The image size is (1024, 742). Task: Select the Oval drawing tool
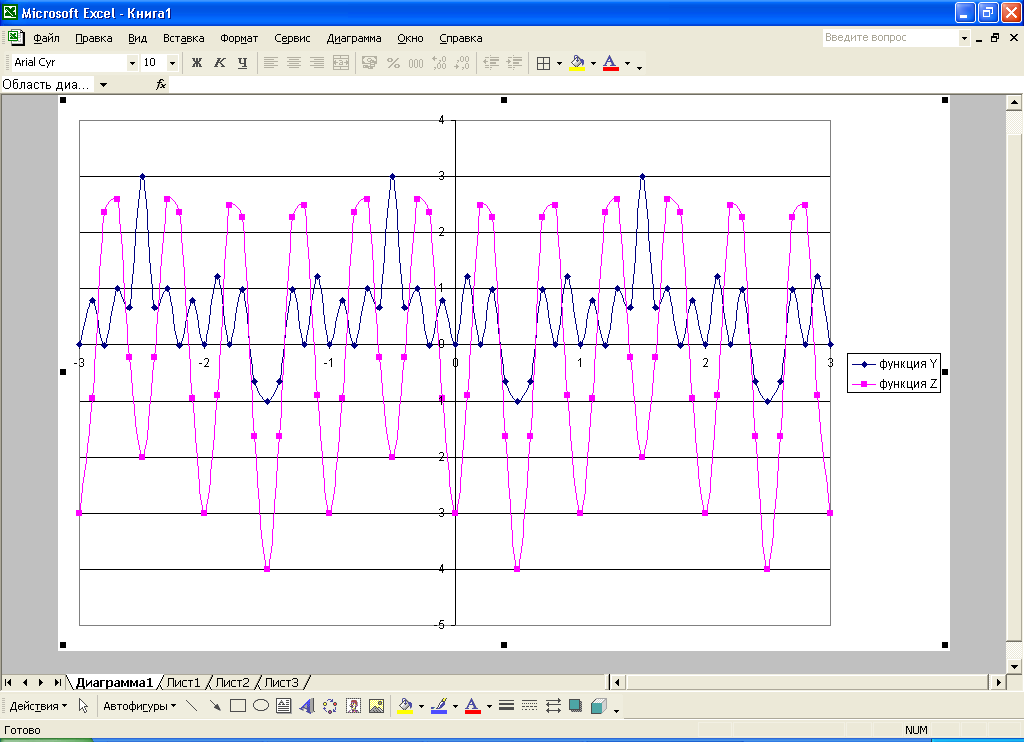[x=261, y=706]
